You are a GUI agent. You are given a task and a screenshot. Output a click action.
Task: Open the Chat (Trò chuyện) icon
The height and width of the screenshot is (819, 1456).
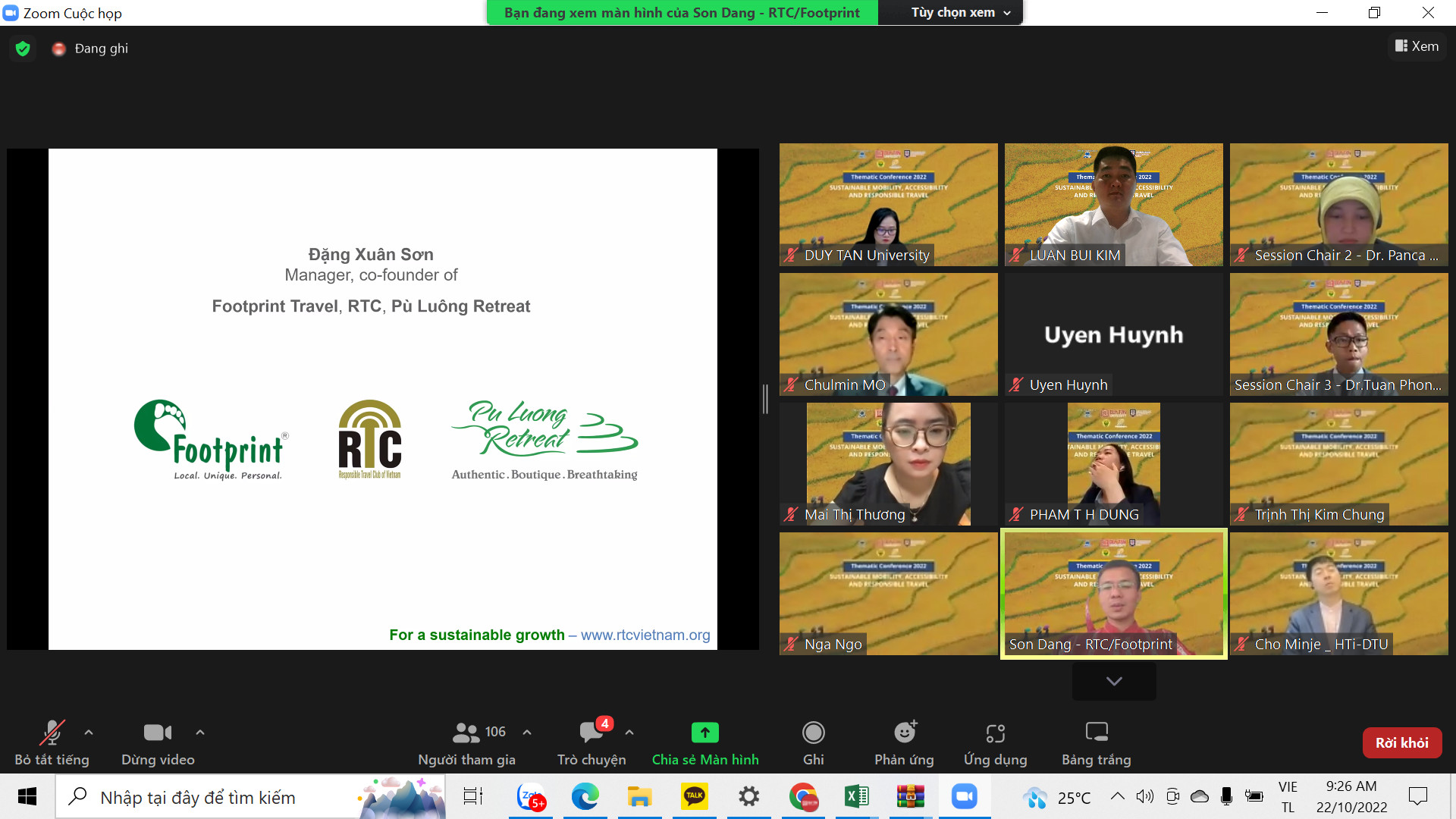coord(591,733)
